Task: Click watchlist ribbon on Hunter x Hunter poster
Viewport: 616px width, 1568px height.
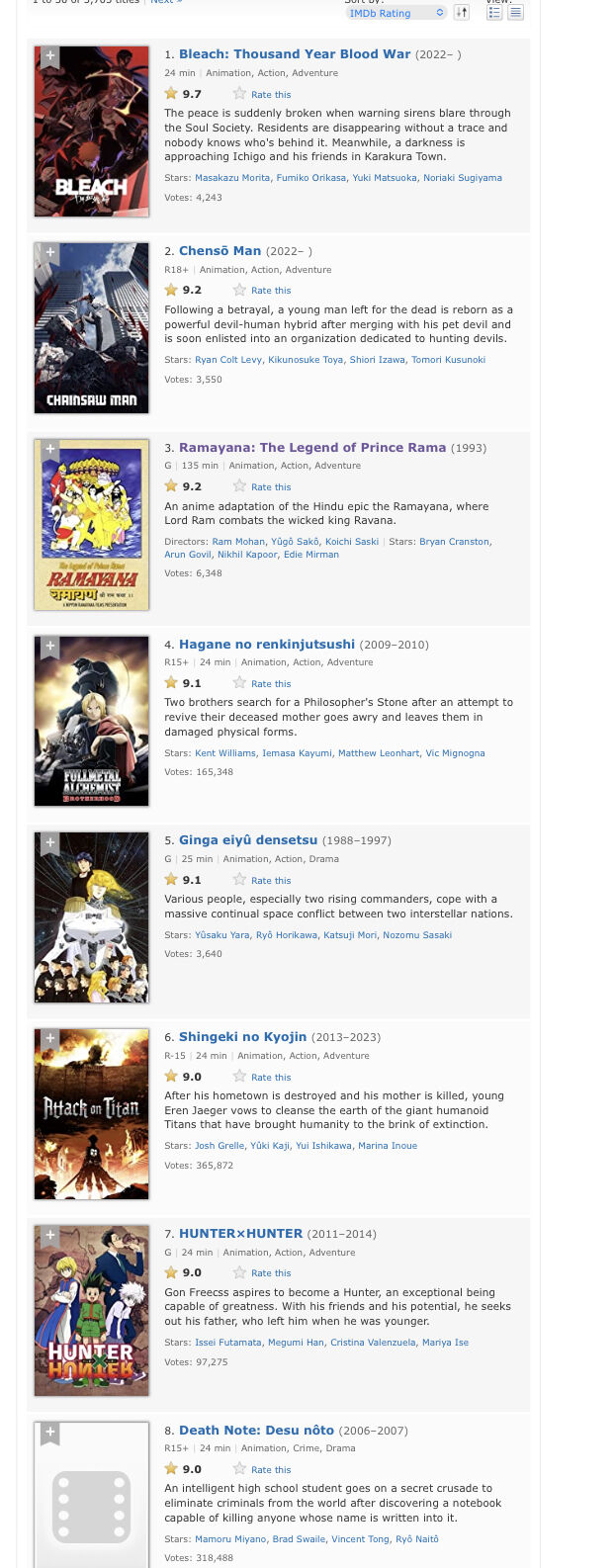Action: pyautogui.click(x=49, y=1237)
